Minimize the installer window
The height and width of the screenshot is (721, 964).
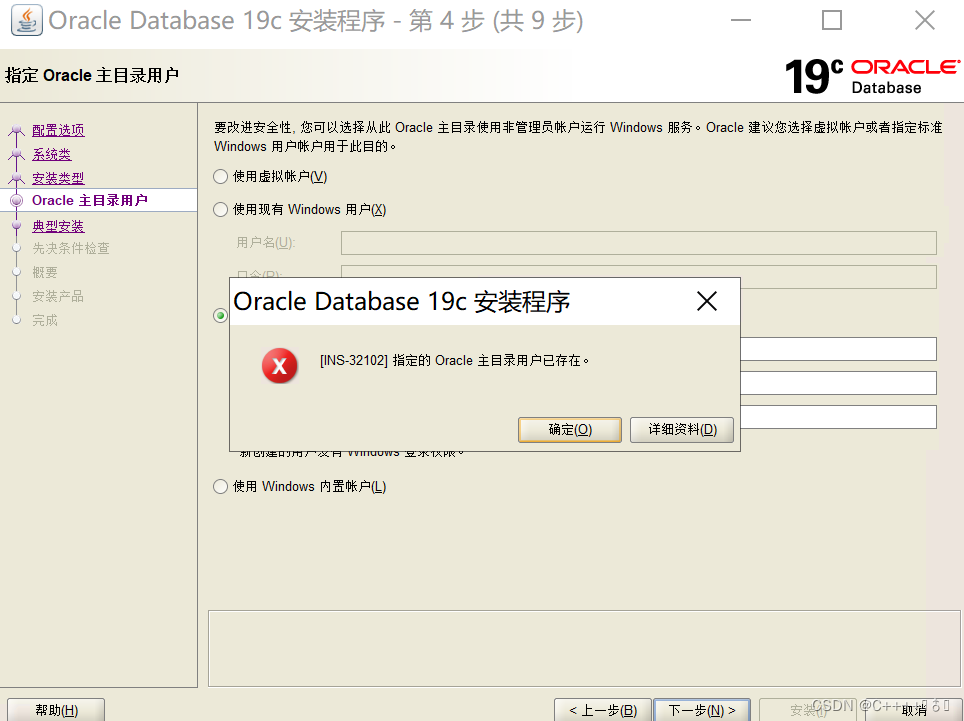coord(741,20)
